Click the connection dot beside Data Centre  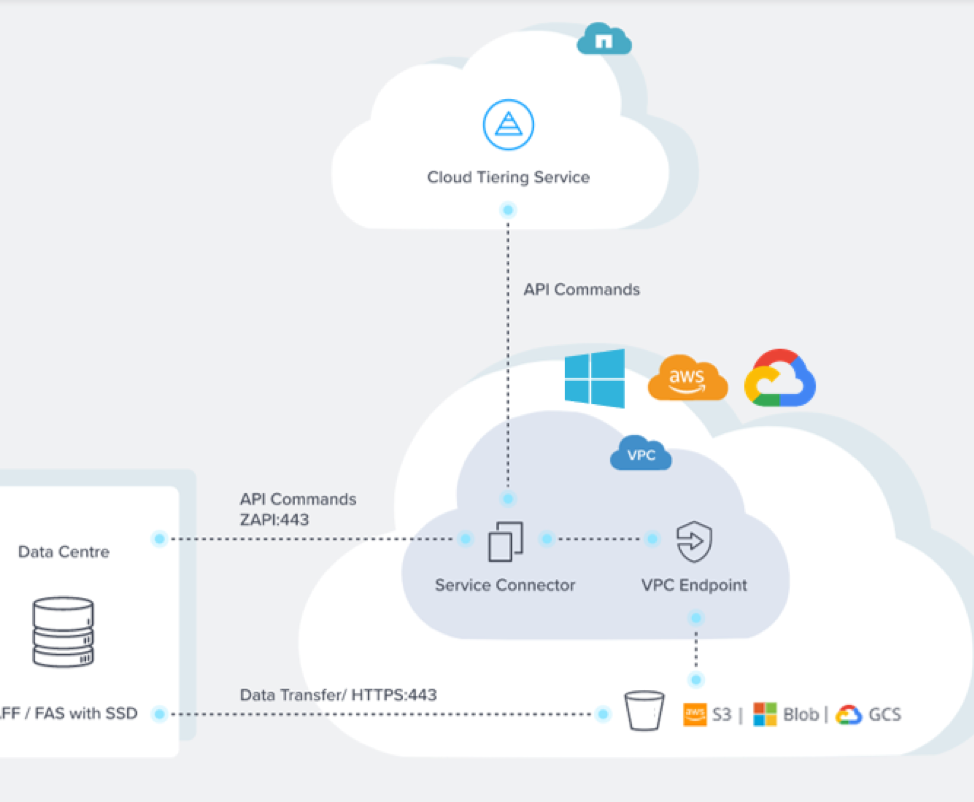(158, 539)
